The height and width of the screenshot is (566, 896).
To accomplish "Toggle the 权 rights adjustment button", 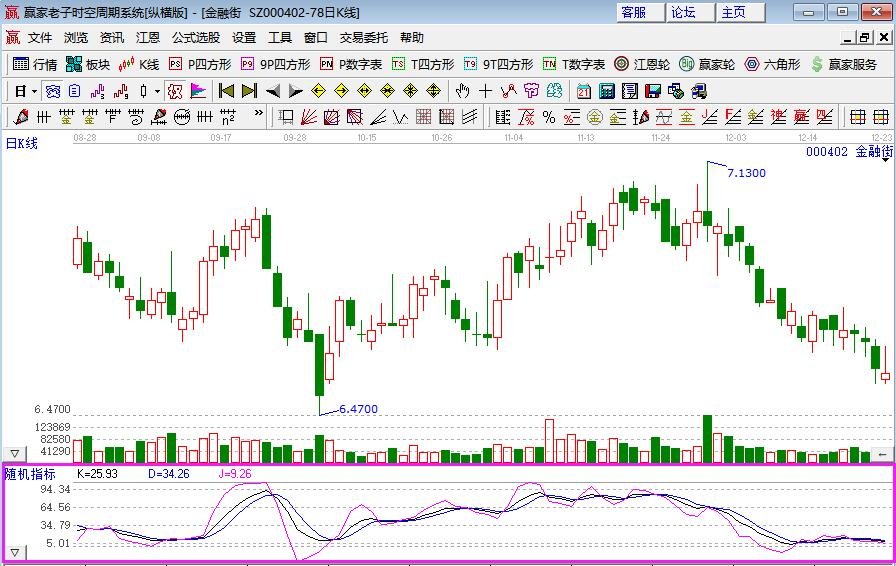I will click(175, 91).
